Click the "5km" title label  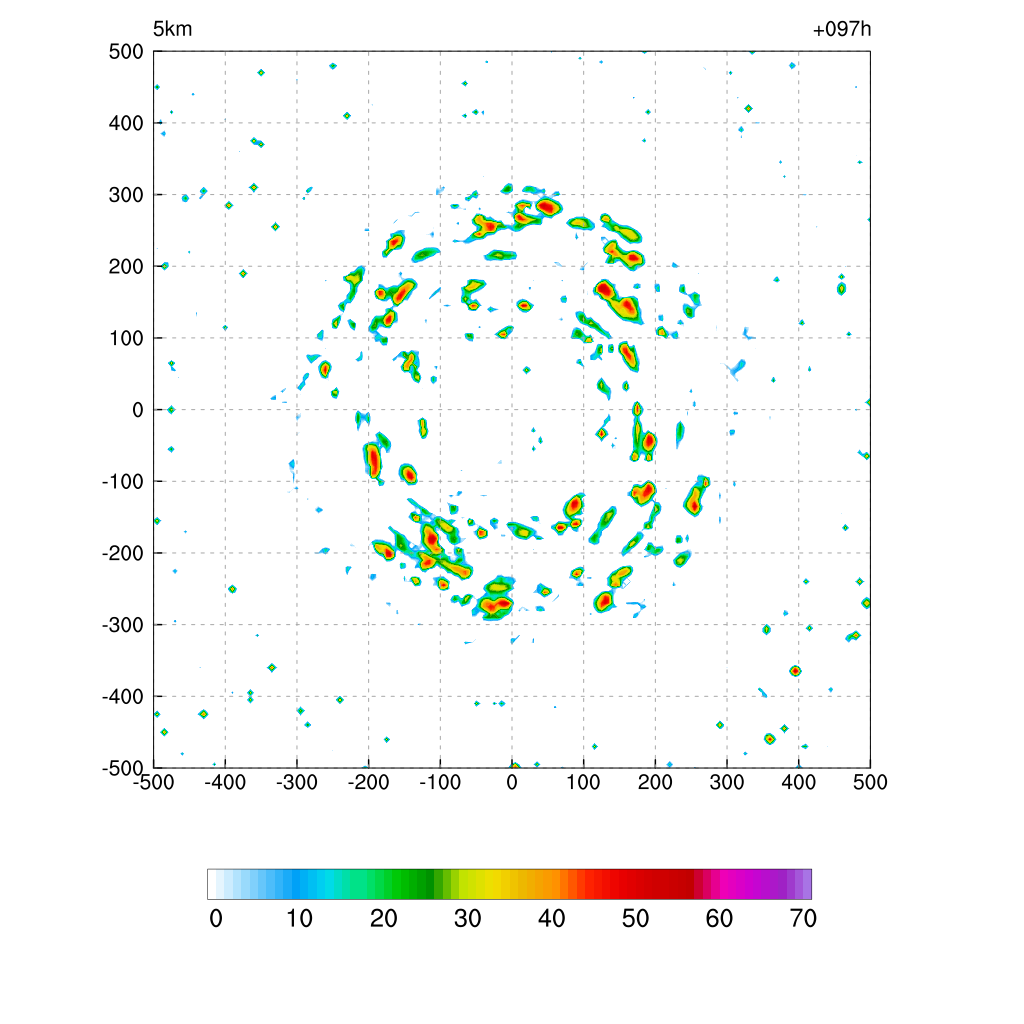[x=172, y=29]
